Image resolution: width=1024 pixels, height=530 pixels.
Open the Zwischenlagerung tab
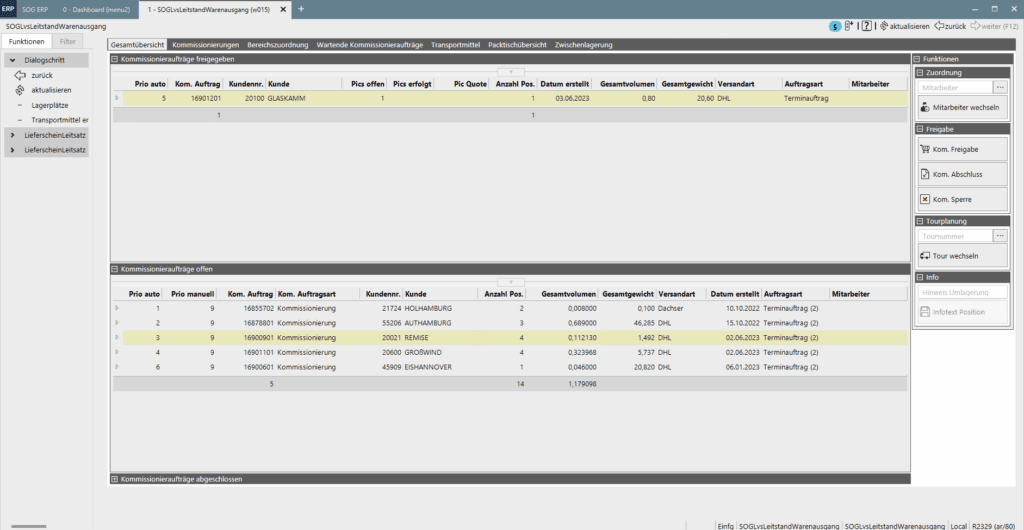coord(583,45)
